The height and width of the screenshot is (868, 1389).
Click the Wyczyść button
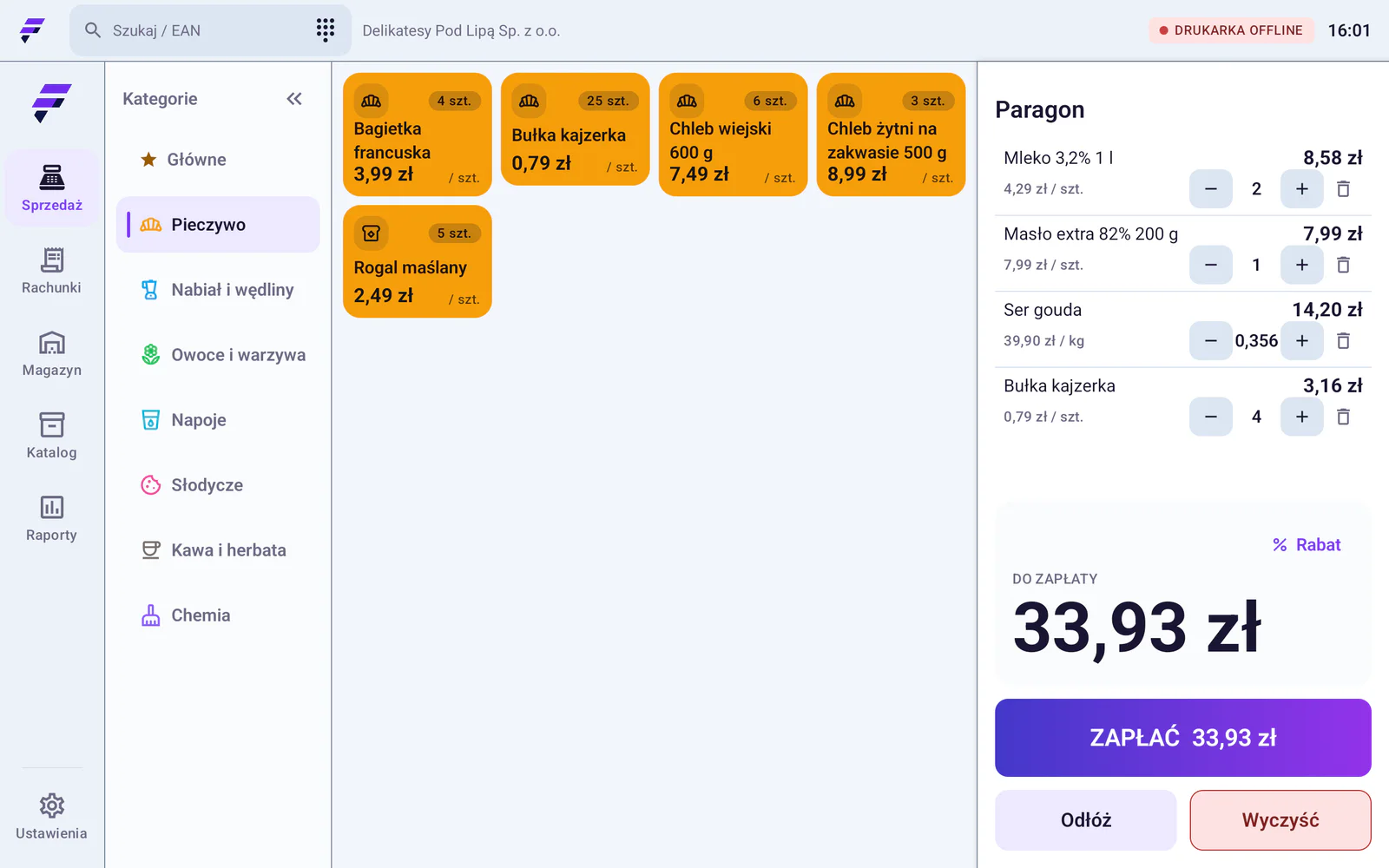(1280, 820)
